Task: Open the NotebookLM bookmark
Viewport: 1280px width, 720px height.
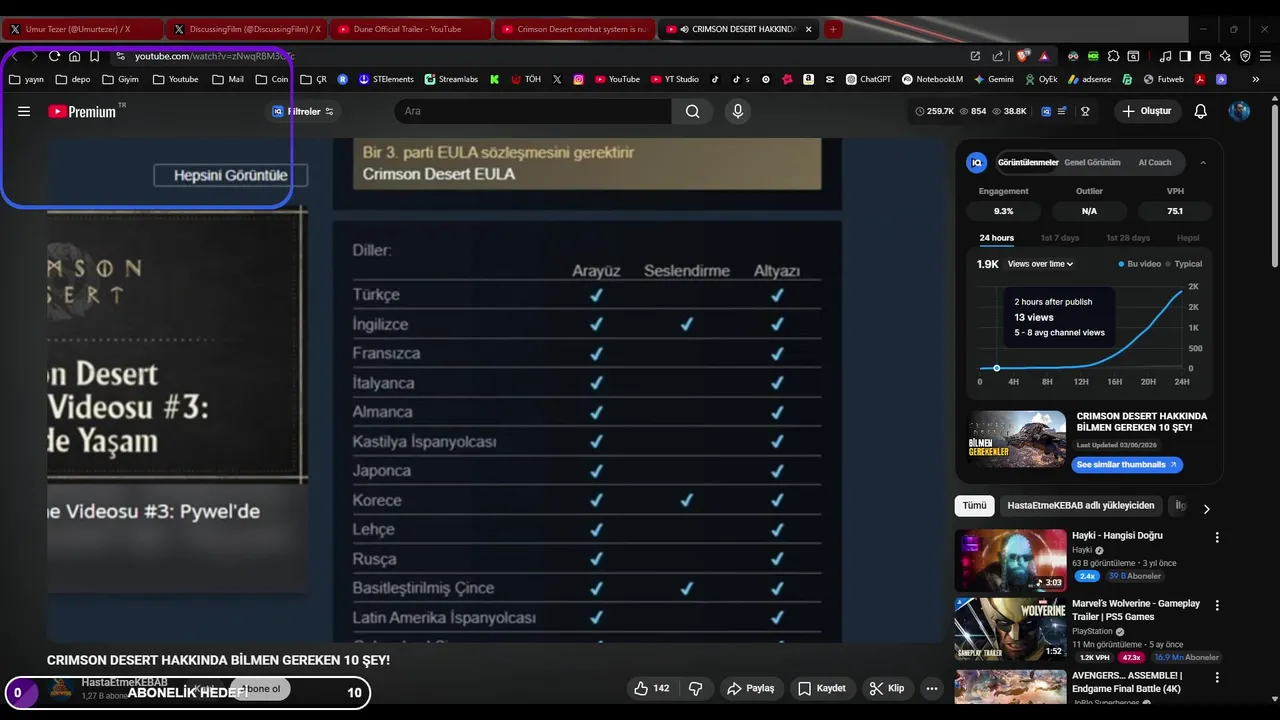Action: (932, 79)
